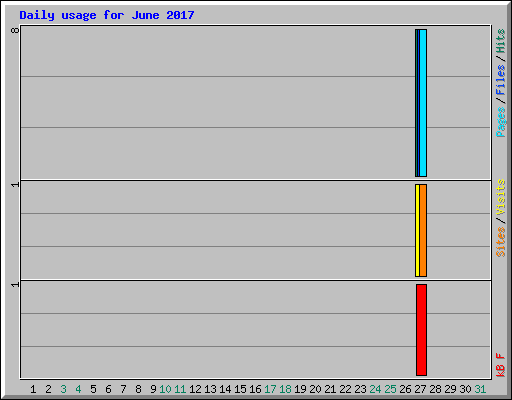Click the y-axis value 8
Viewport: 512px width, 400px height.
click(x=15, y=30)
